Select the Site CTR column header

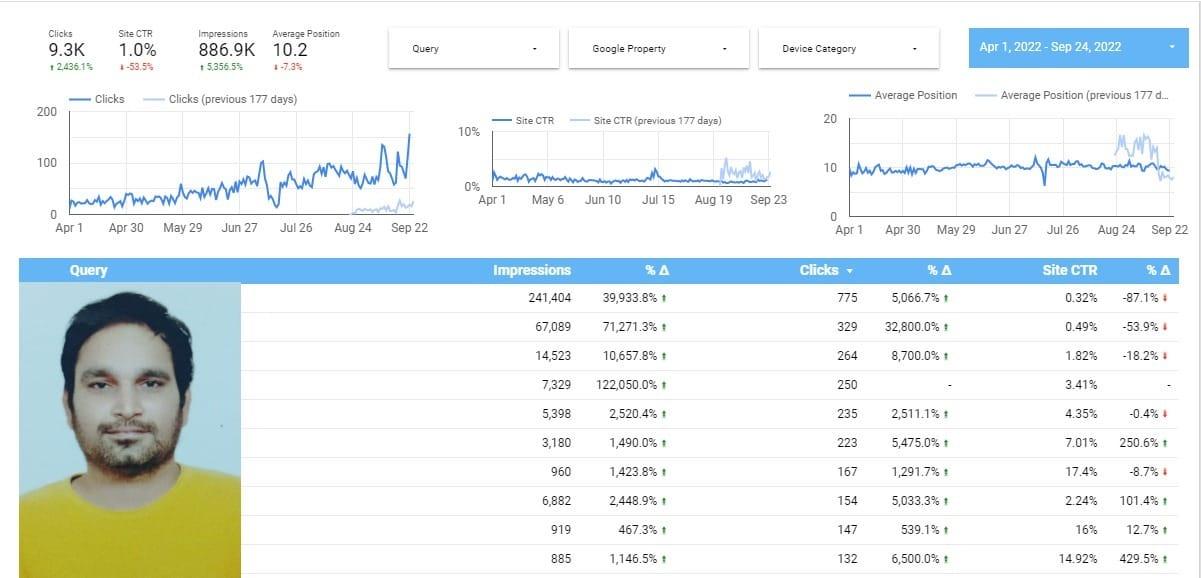(1069, 270)
